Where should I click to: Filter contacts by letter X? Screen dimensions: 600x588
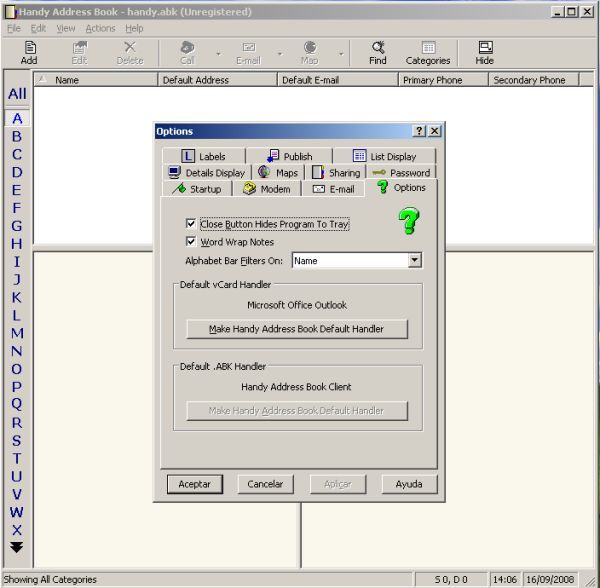coord(17,530)
